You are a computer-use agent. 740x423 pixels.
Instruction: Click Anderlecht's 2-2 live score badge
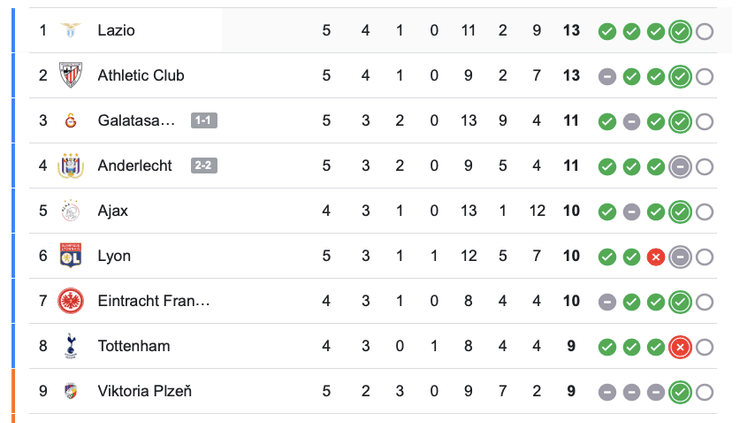(203, 166)
